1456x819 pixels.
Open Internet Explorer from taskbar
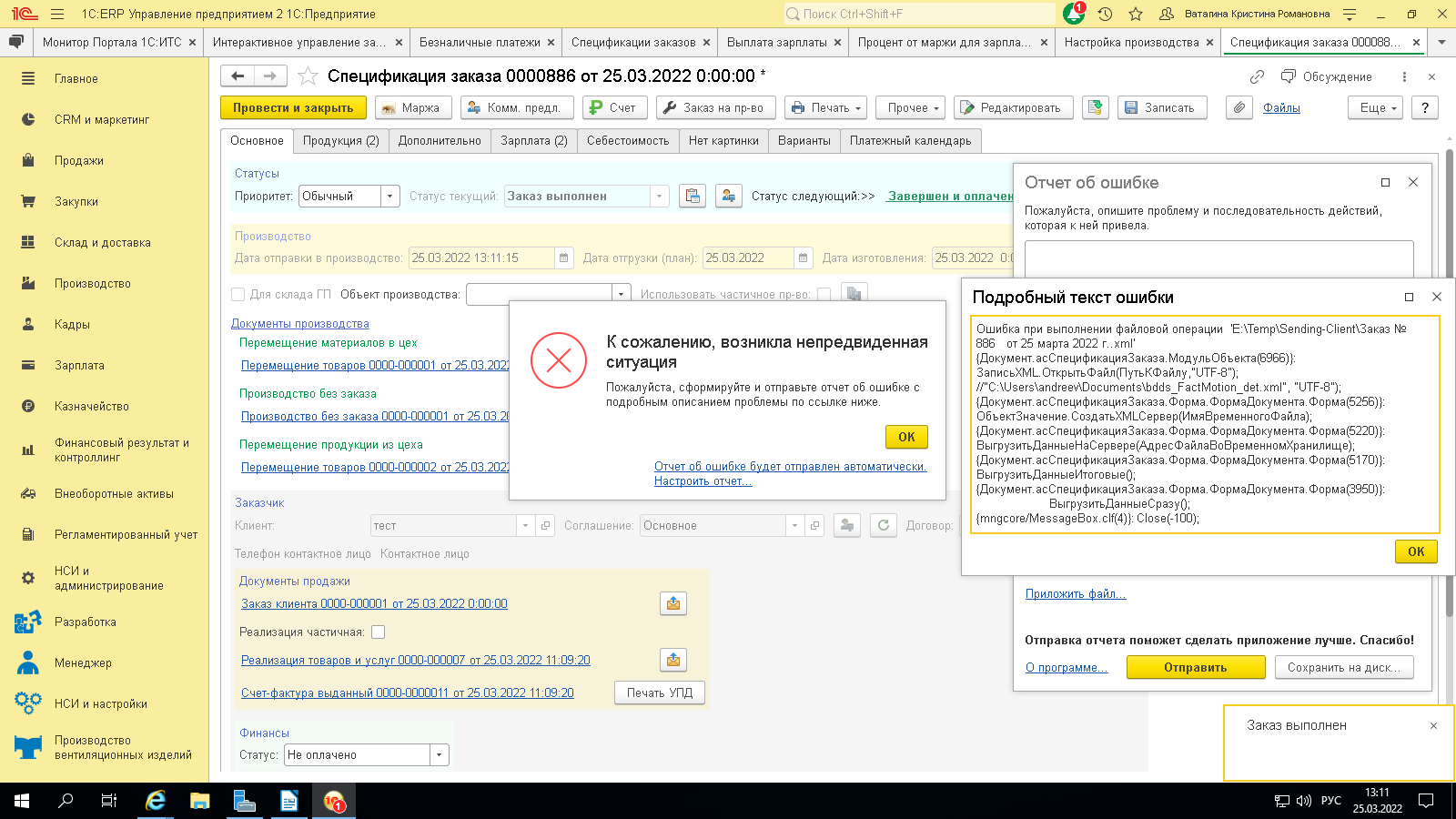[156, 801]
